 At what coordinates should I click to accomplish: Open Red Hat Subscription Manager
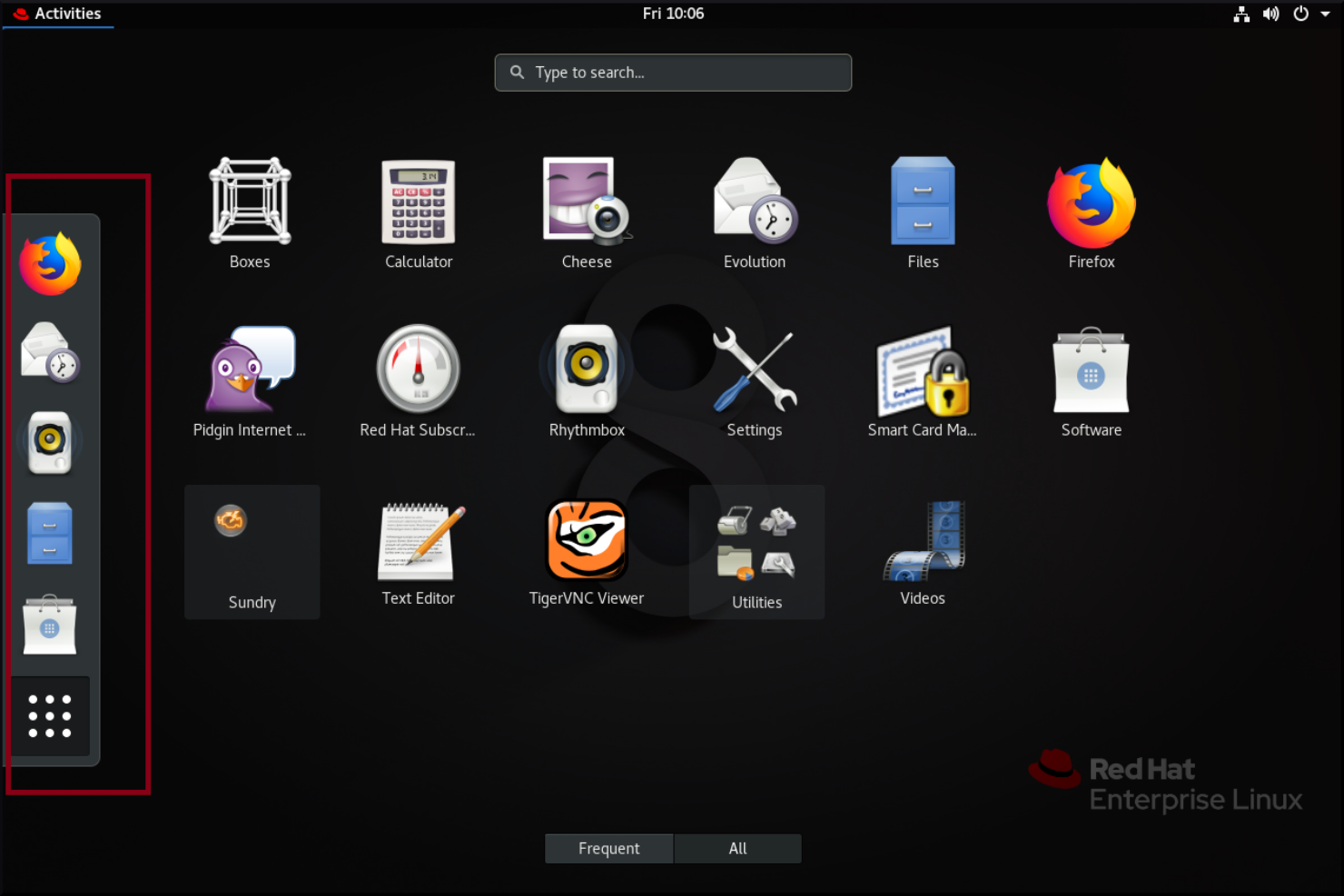click(418, 370)
